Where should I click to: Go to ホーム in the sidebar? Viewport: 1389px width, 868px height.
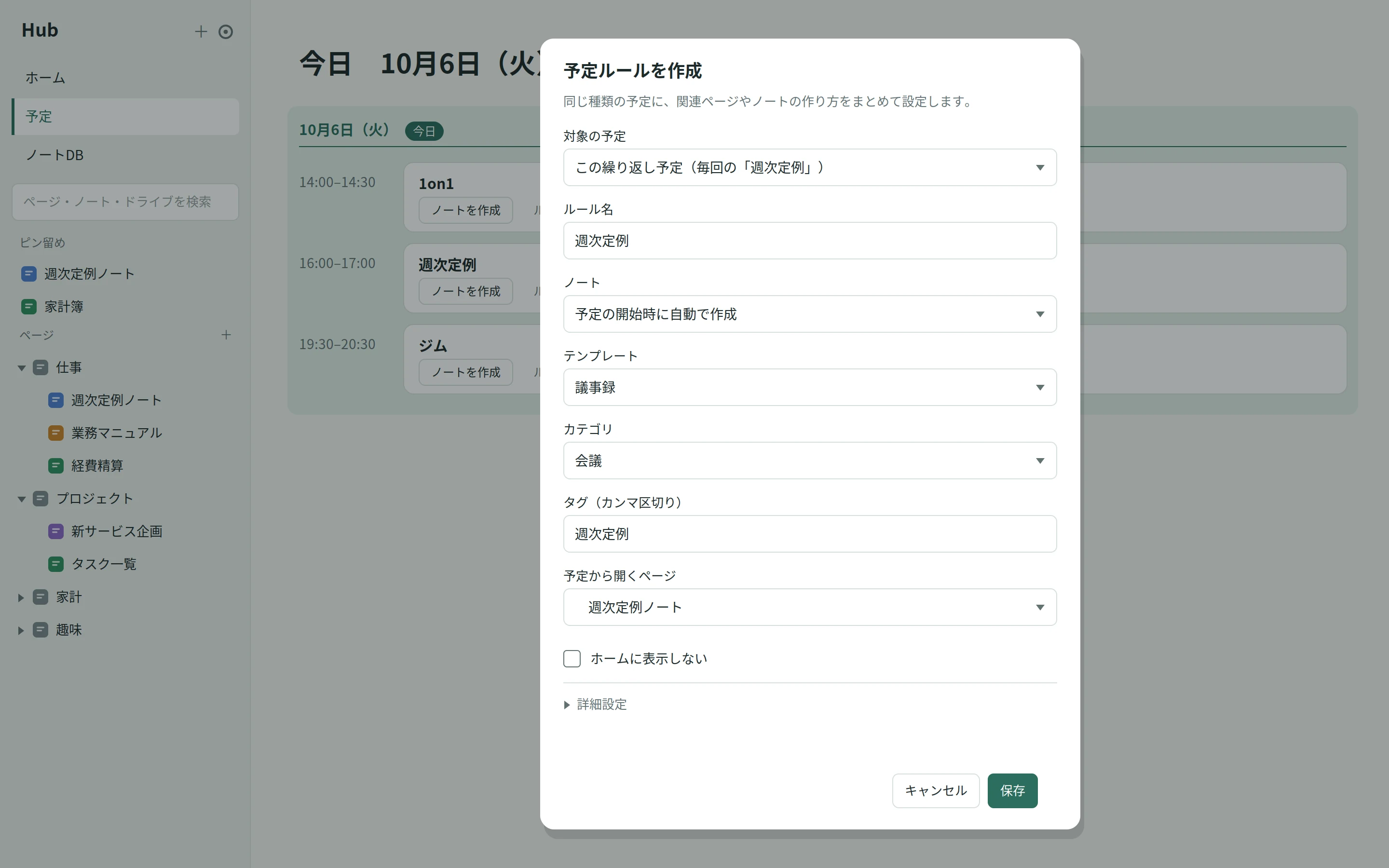click(x=125, y=78)
